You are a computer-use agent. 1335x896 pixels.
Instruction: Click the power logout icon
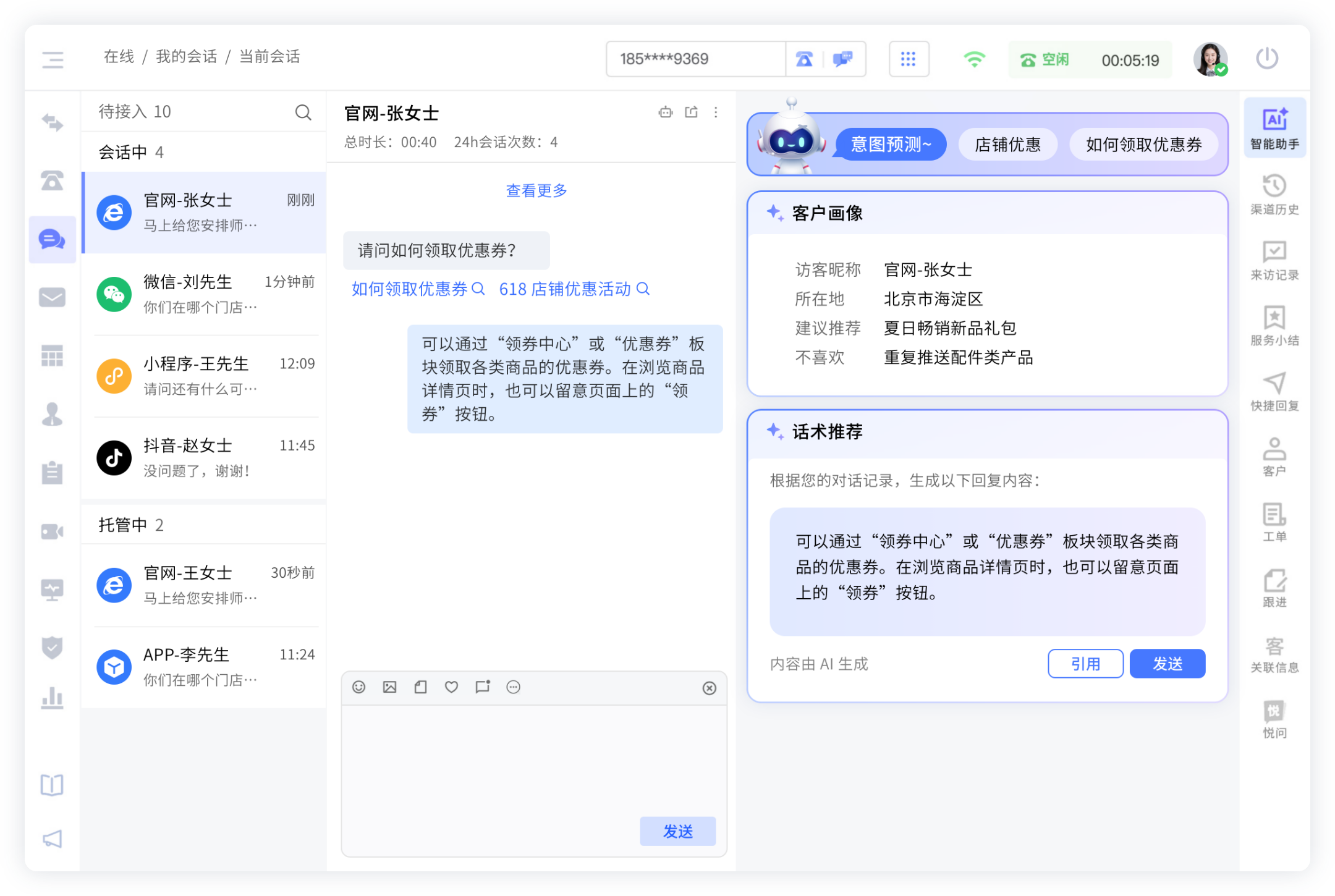(1267, 59)
